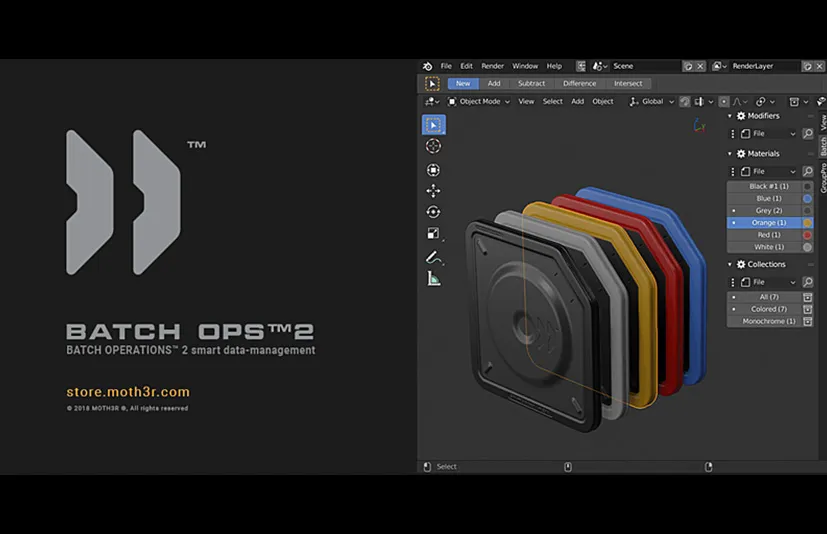Click the collection icon beside Colored (7)

click(x=807, y=309)
